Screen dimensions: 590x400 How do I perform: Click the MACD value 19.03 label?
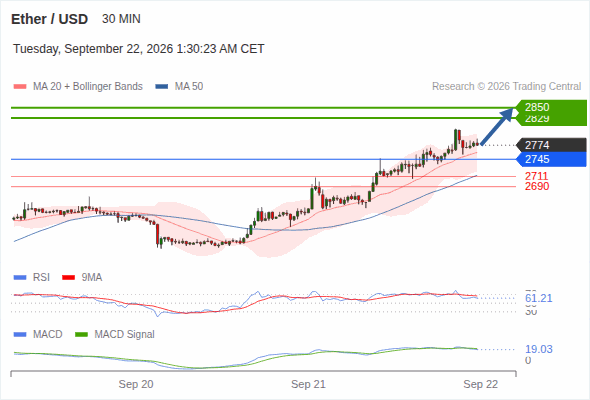539,349
